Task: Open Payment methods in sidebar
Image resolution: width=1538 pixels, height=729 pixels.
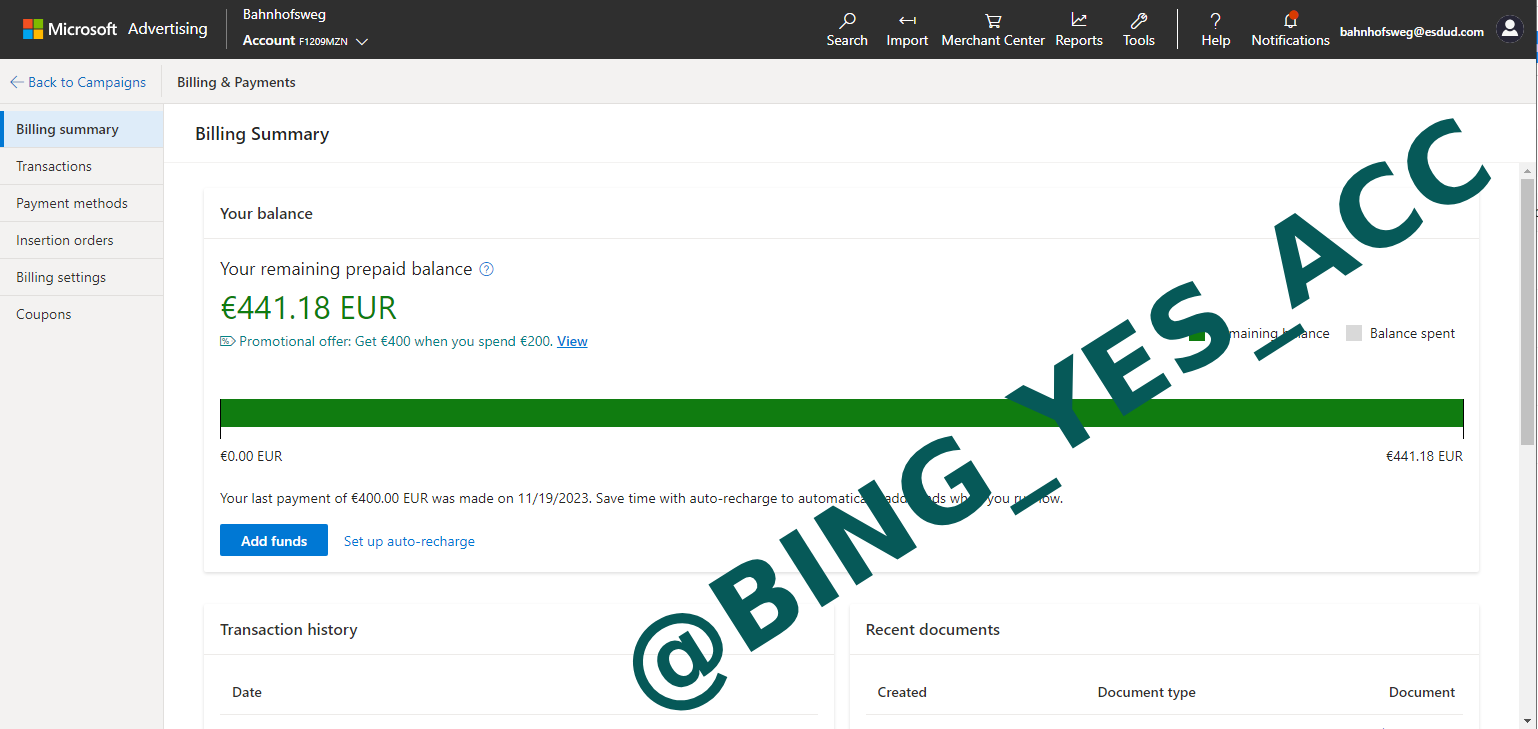Action: (72, 203)
